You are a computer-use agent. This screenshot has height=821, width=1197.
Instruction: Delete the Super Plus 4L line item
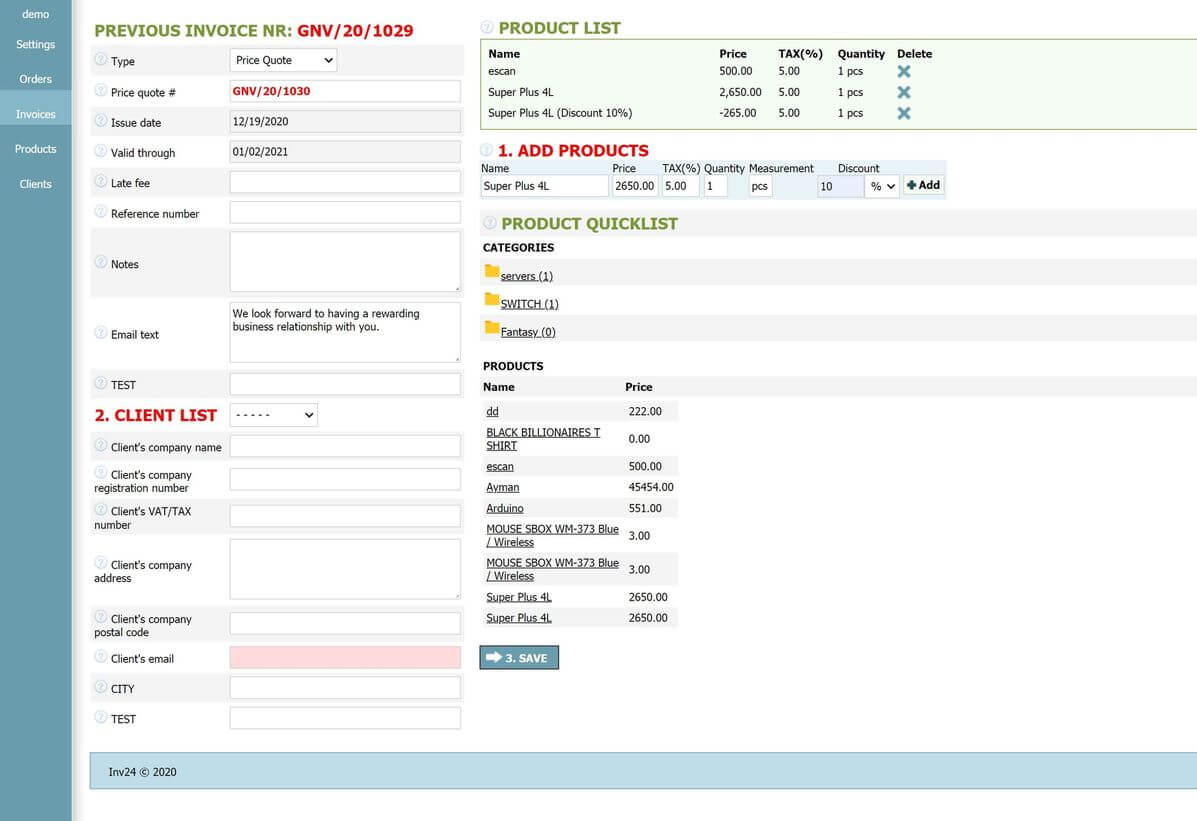(x=903, y=92)
